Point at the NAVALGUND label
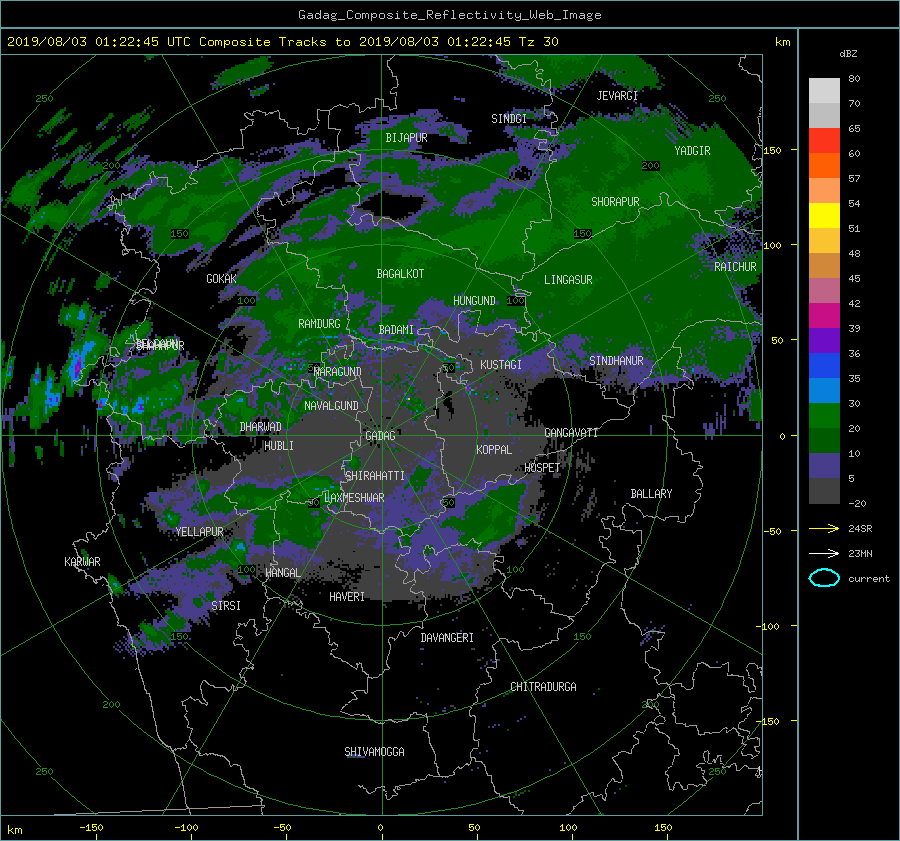The width and height of the screenshot is (900, 841). click(x=331, y=405)
